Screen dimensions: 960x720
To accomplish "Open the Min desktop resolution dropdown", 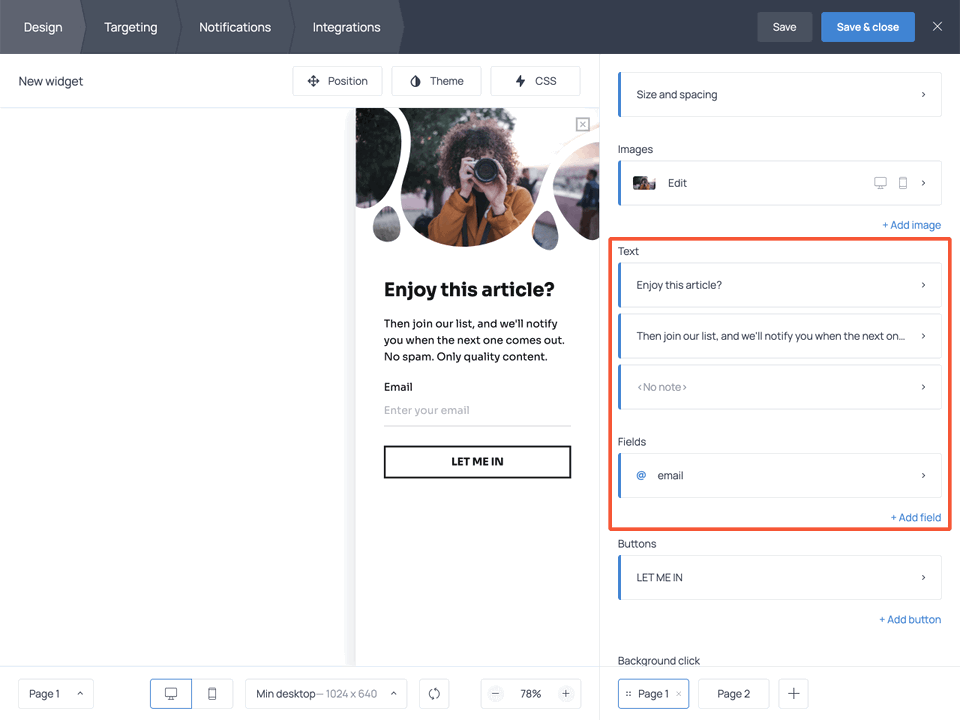I will coord(325,693).
